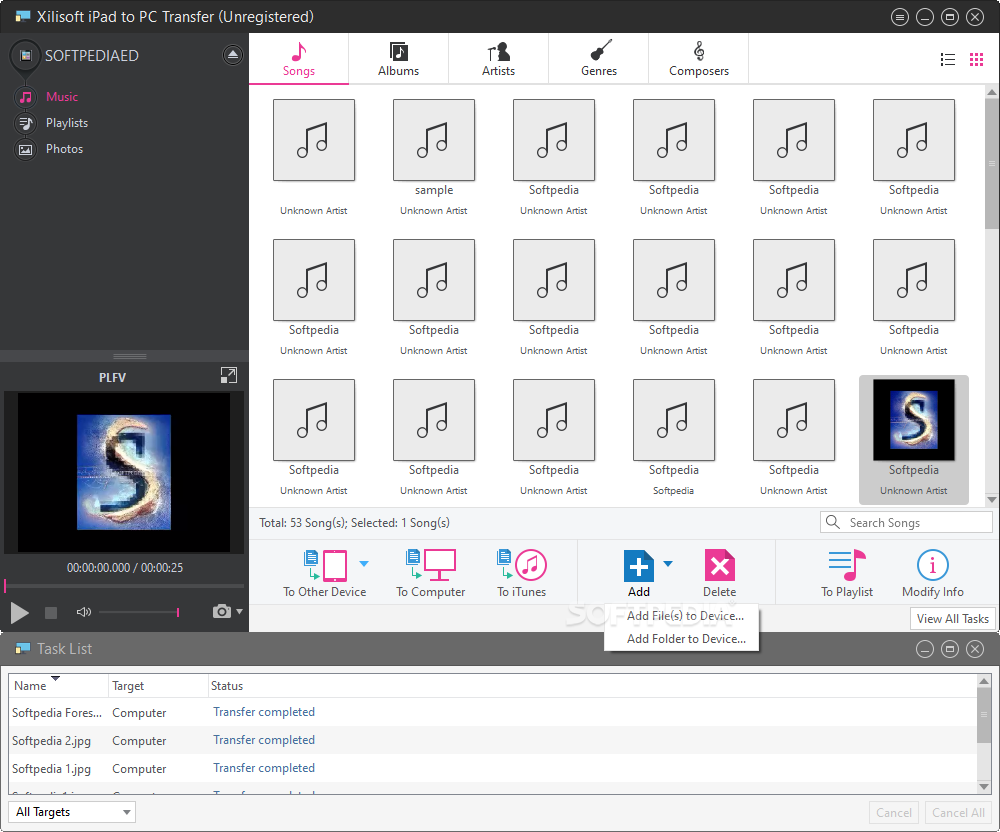
Task: Expand the preview to full-size view
Action: tap(228, 376)
